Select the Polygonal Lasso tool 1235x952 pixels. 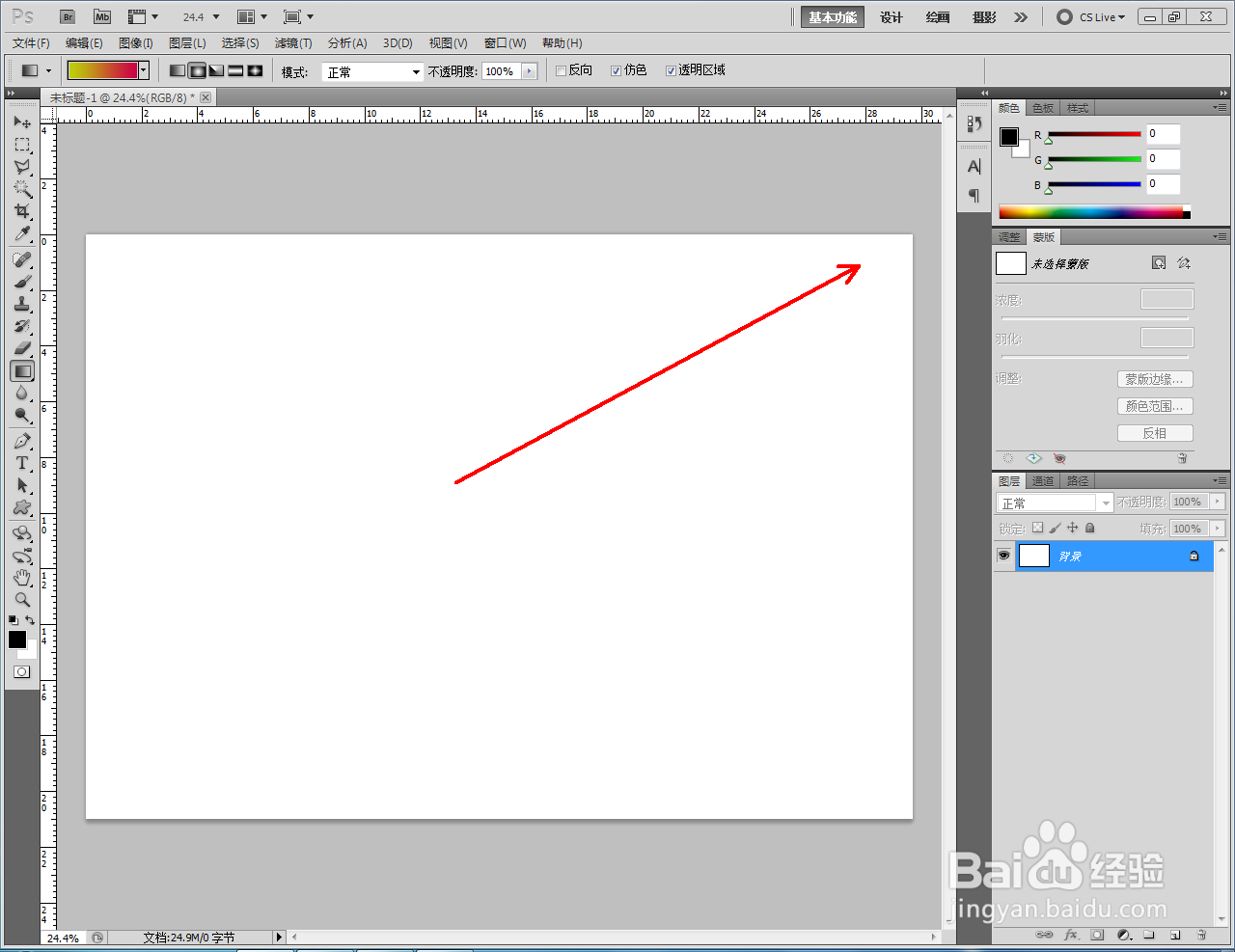pos(22,167)
